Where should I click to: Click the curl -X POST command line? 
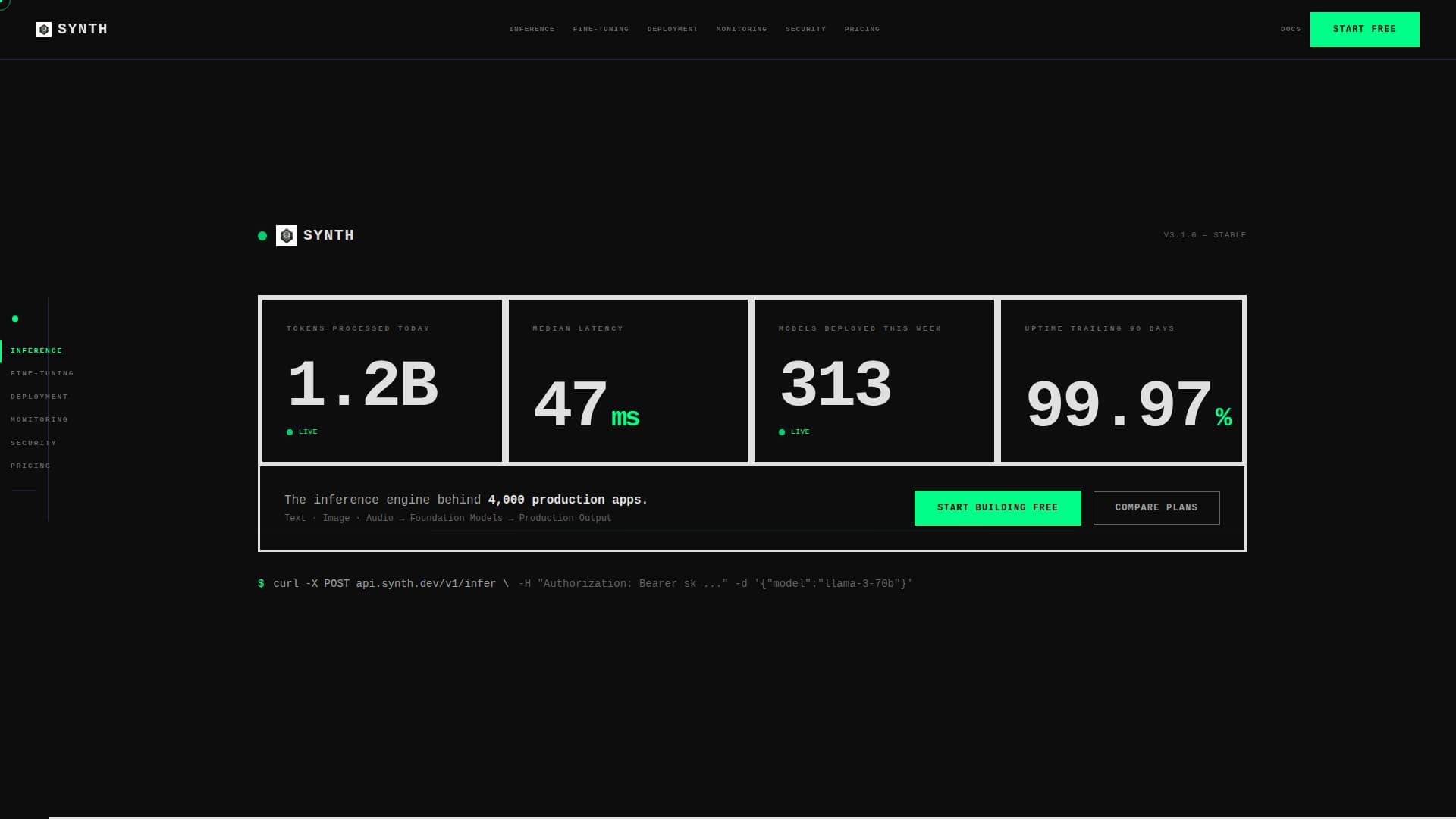point(391,583)
